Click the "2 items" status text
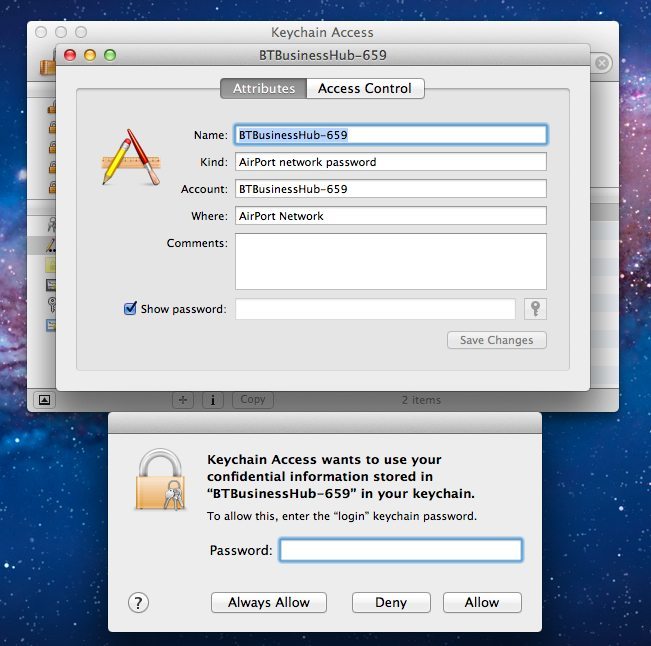 (x=421, y=400)
